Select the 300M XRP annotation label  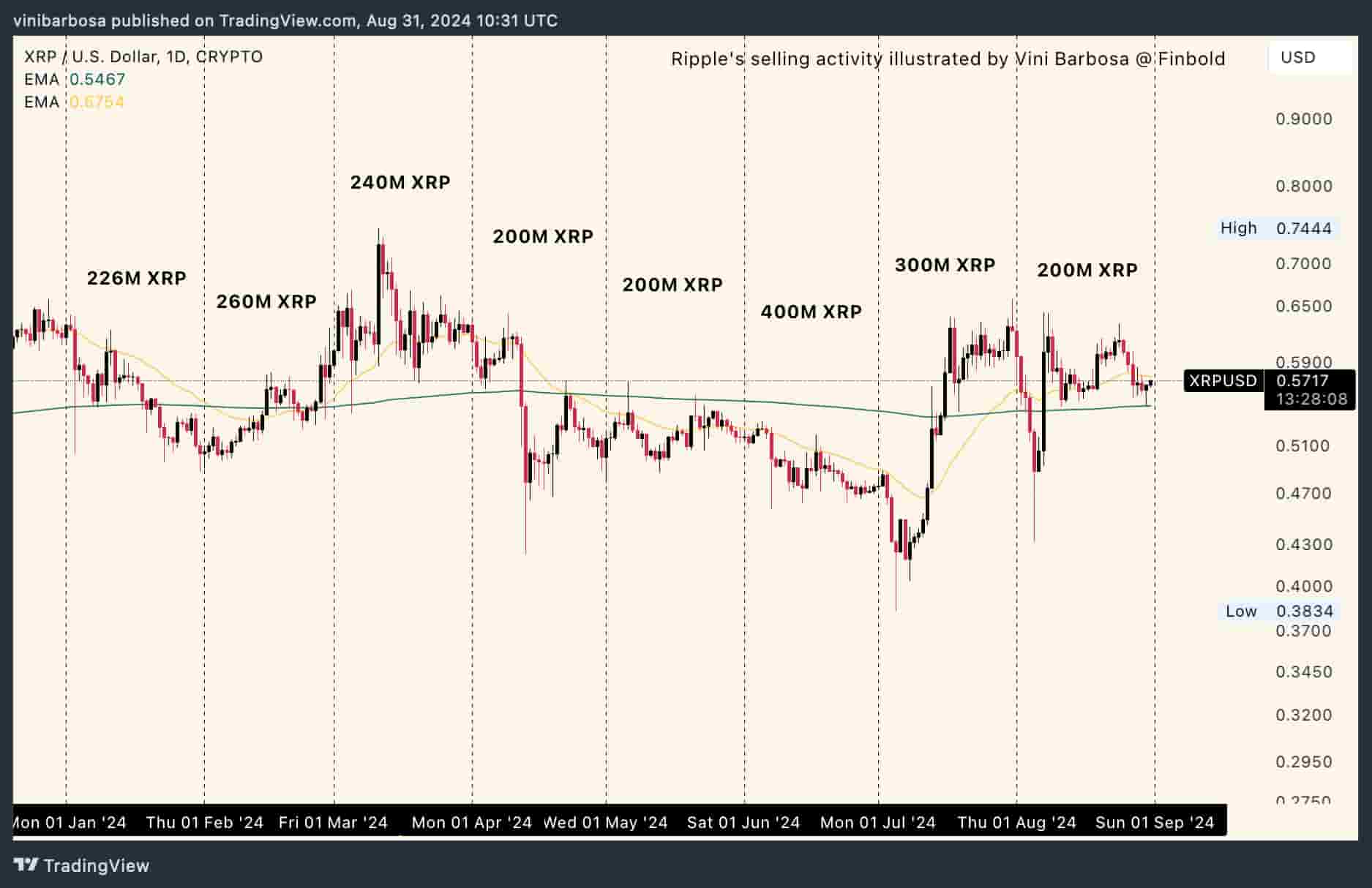coord(945,265)
